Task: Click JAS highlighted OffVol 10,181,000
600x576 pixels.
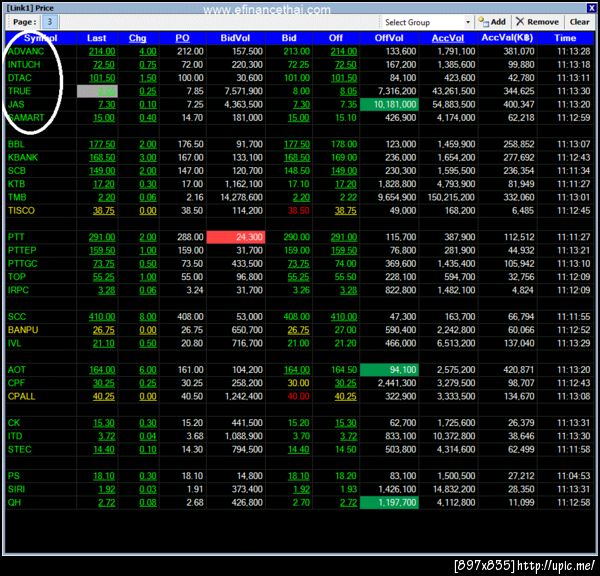Action: click(x=389, y=104)
